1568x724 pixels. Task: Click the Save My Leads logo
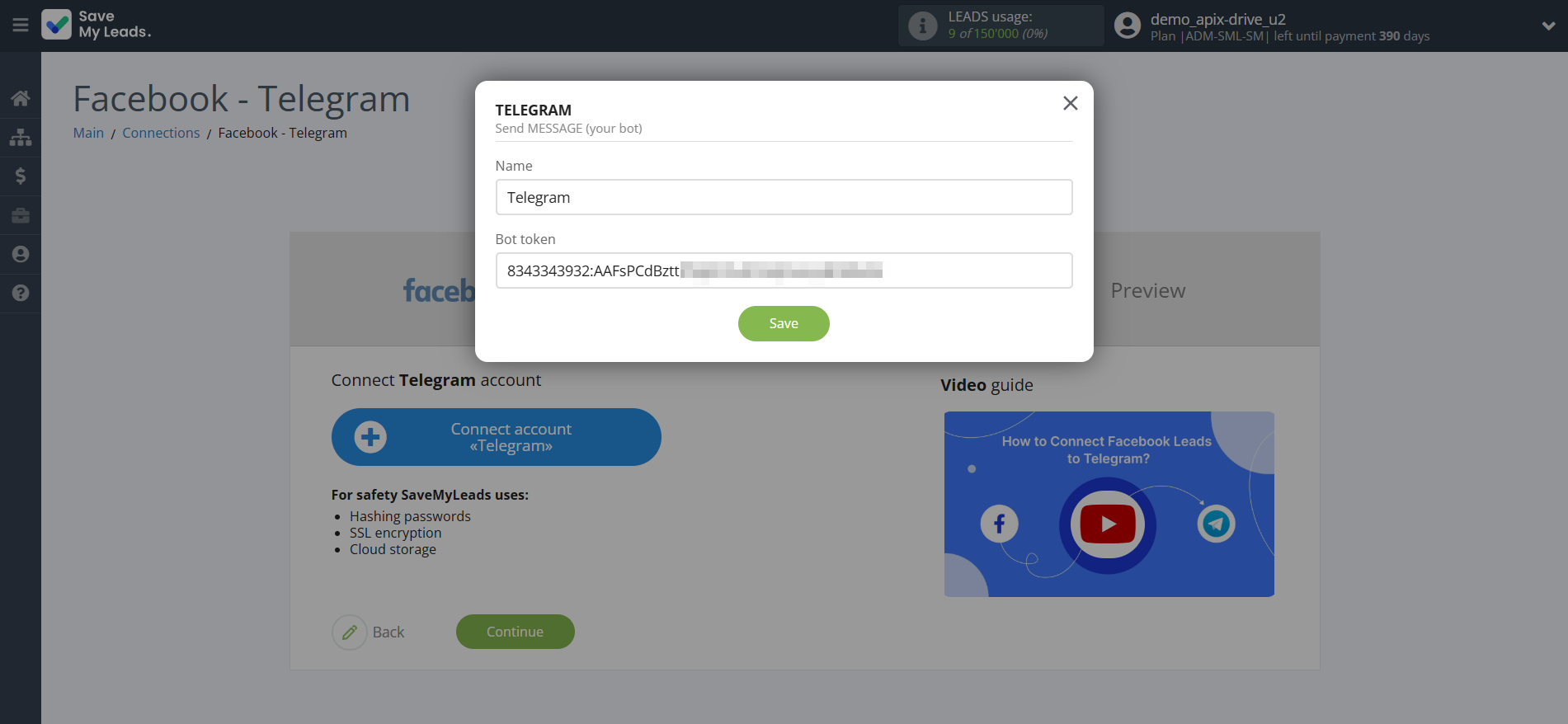coord(97,25)
